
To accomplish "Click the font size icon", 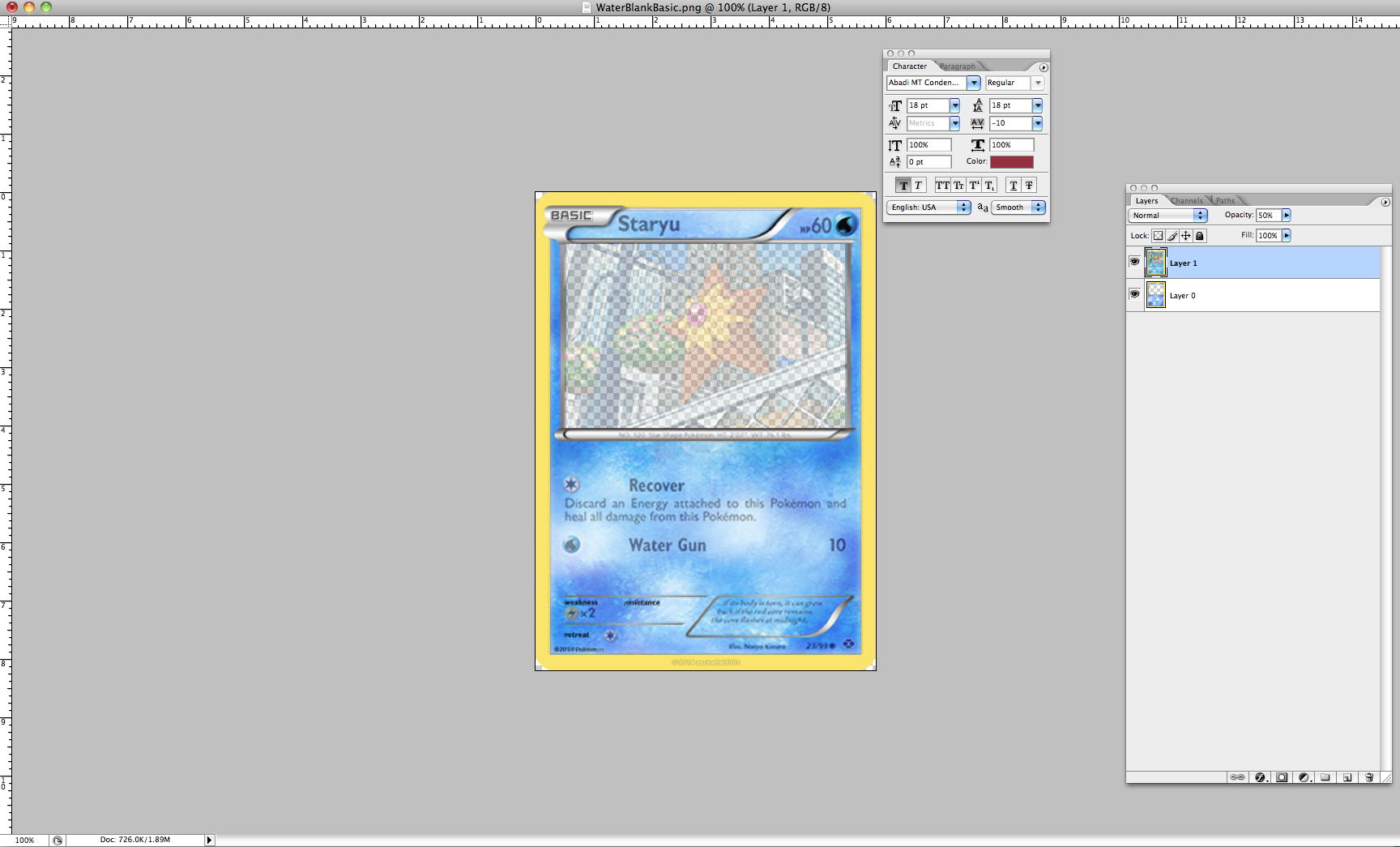I will click(895, 105).
